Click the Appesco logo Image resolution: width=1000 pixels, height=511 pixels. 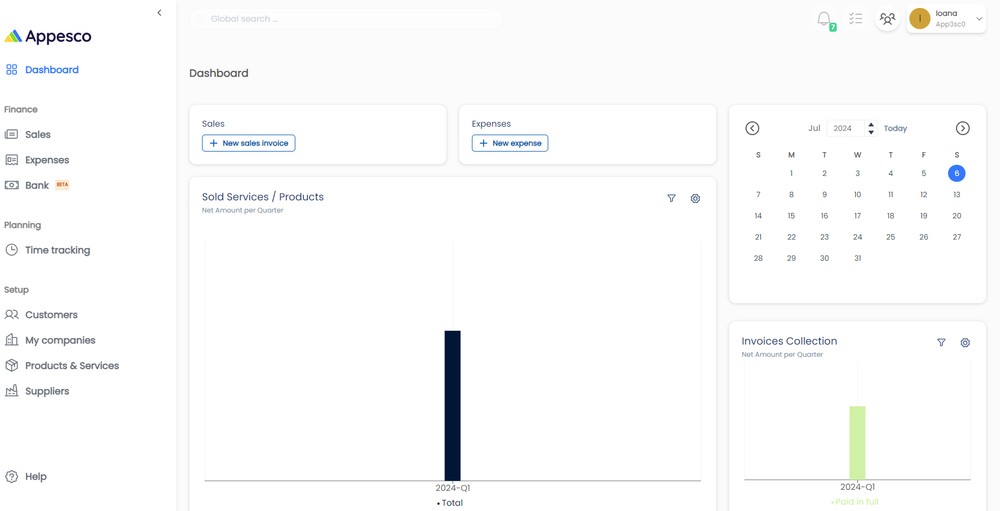48,36
